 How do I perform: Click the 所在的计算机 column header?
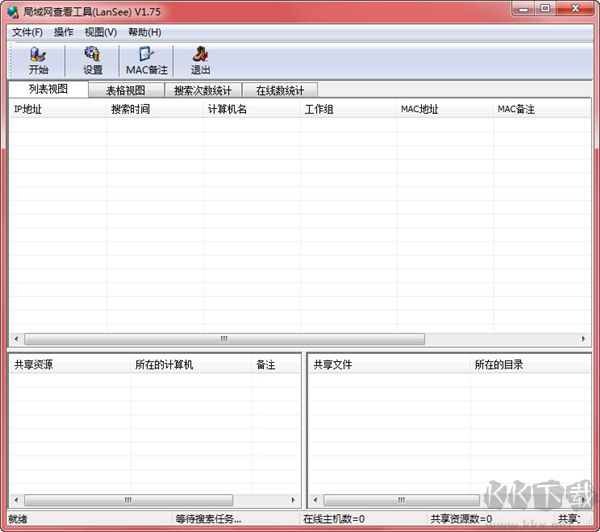191,365
